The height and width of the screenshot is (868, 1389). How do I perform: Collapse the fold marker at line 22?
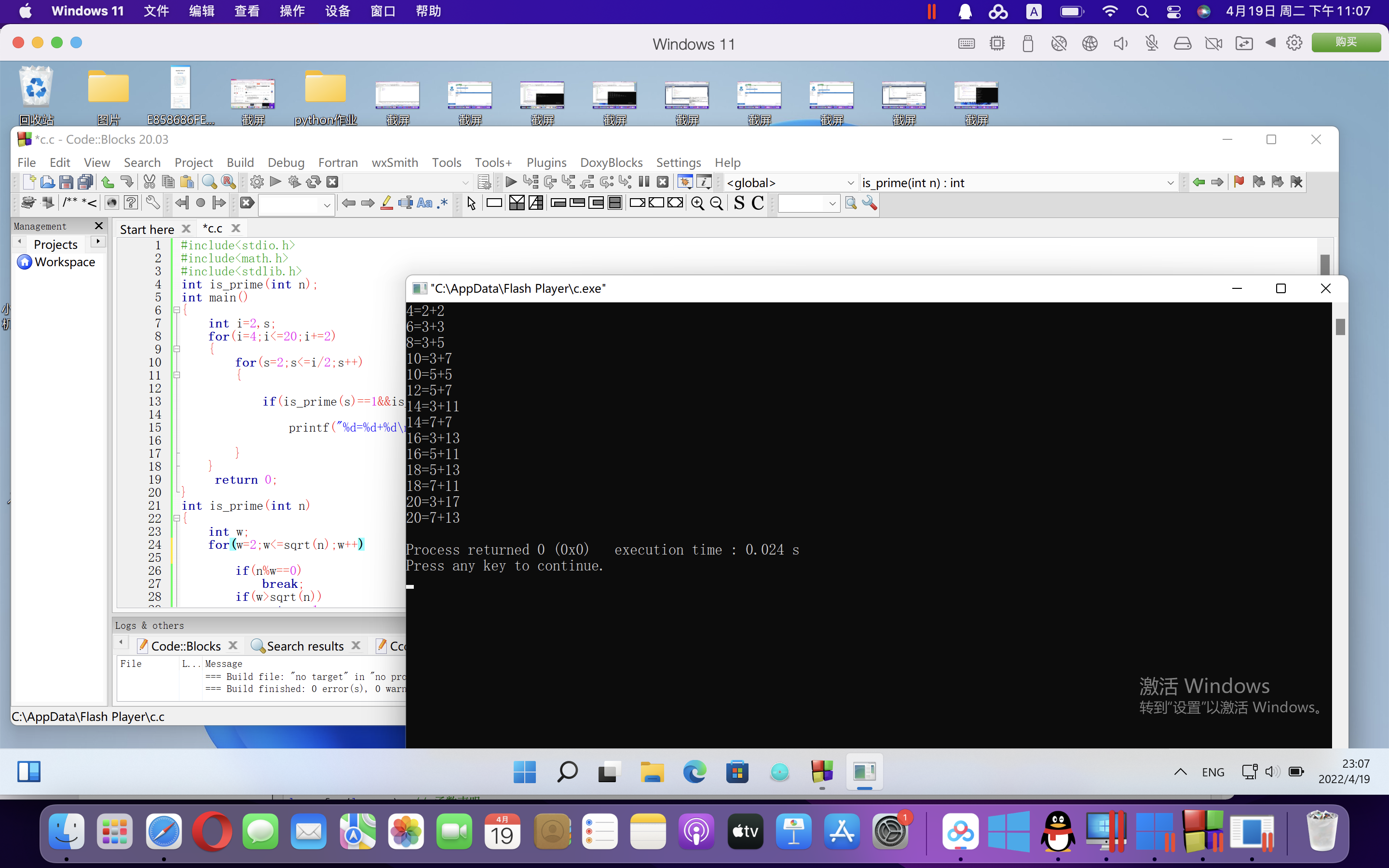(177, 518)
